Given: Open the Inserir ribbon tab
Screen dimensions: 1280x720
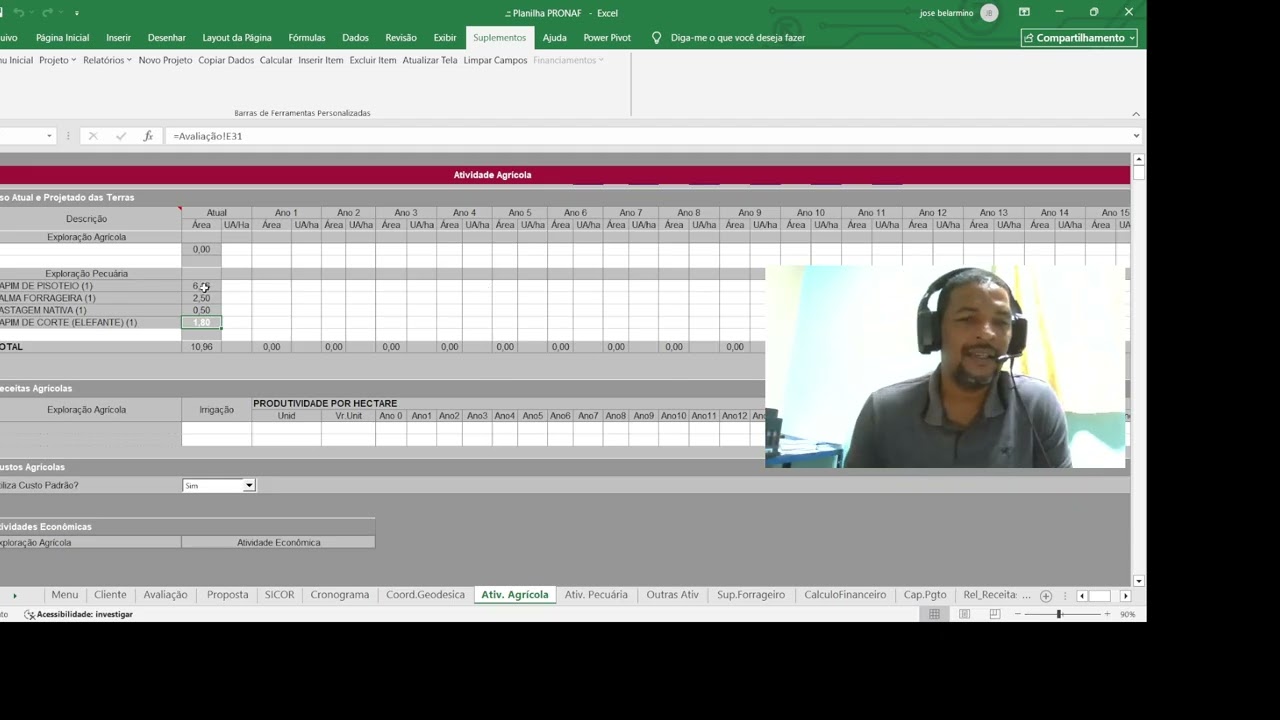Looking at the screenshot, I should (118, 38).
